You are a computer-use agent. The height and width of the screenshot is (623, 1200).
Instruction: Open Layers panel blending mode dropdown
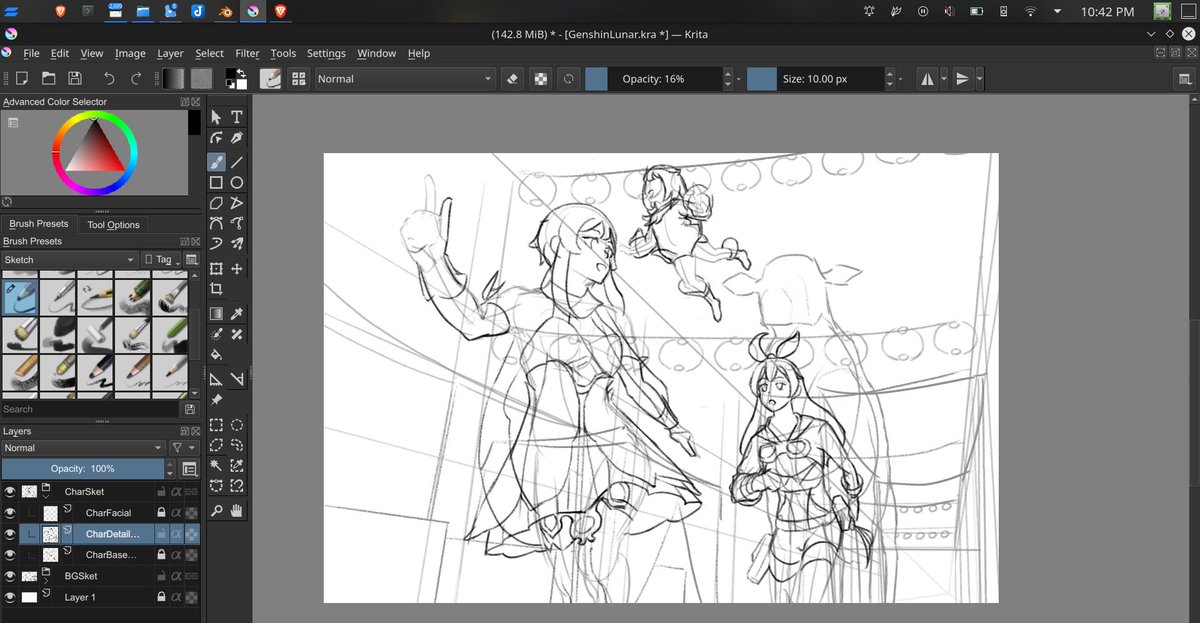pos(83,448)
